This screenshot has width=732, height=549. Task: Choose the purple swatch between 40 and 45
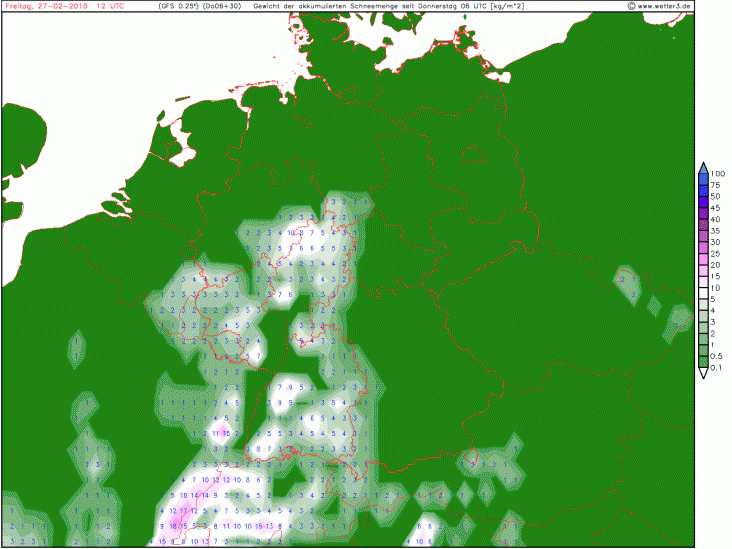(703, 214)
